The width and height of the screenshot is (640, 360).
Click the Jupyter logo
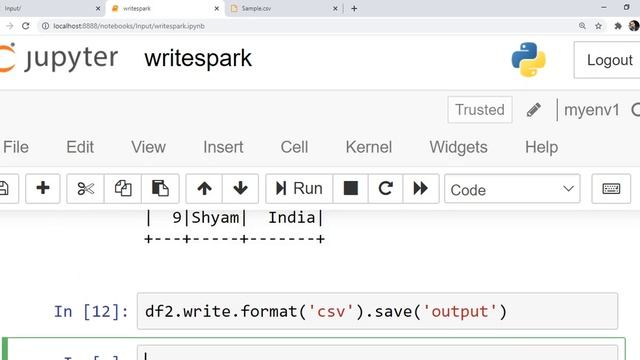pyautogui.click(x=59, y=58)
